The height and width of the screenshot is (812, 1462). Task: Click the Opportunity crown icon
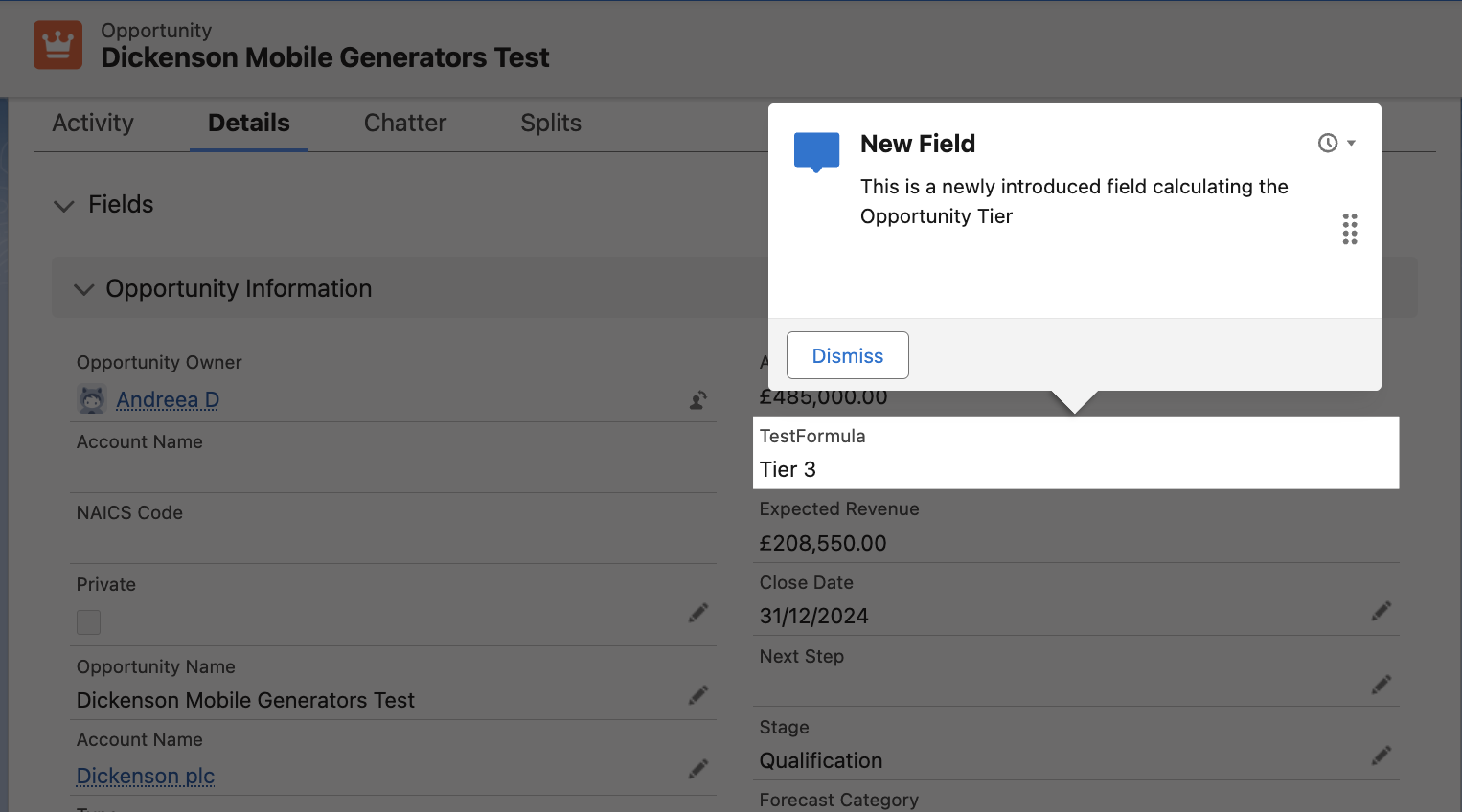(x=57, y=45)
